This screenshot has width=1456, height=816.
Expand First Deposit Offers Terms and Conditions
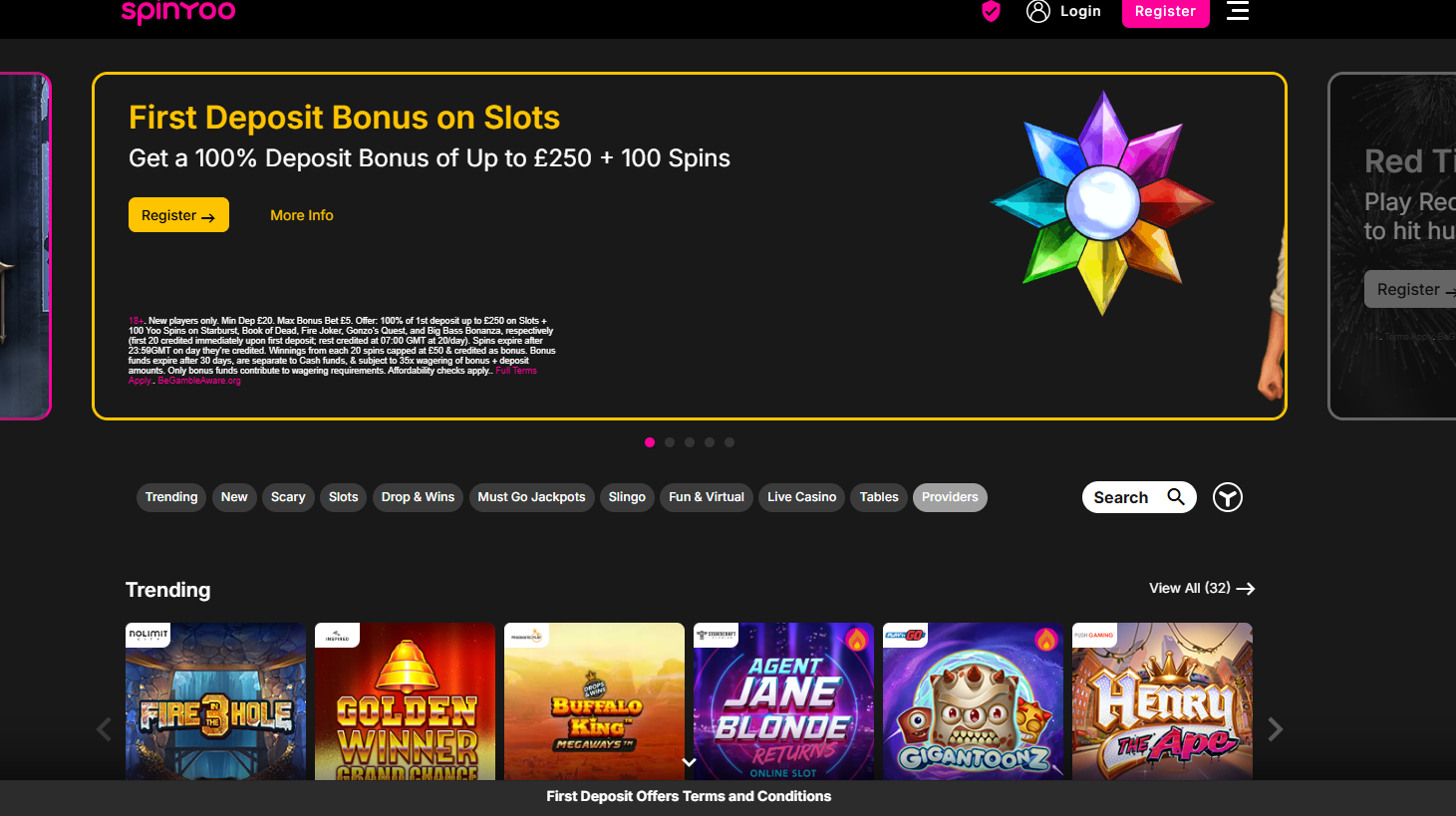click(x=689, y=796)
